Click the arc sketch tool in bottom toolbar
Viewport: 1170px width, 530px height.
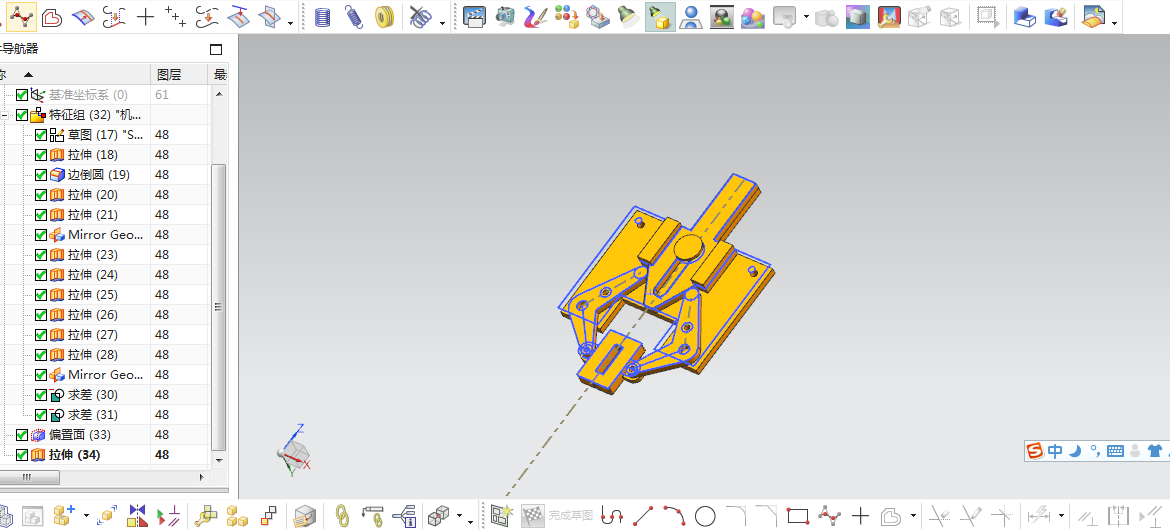click(x=675, y=515)
